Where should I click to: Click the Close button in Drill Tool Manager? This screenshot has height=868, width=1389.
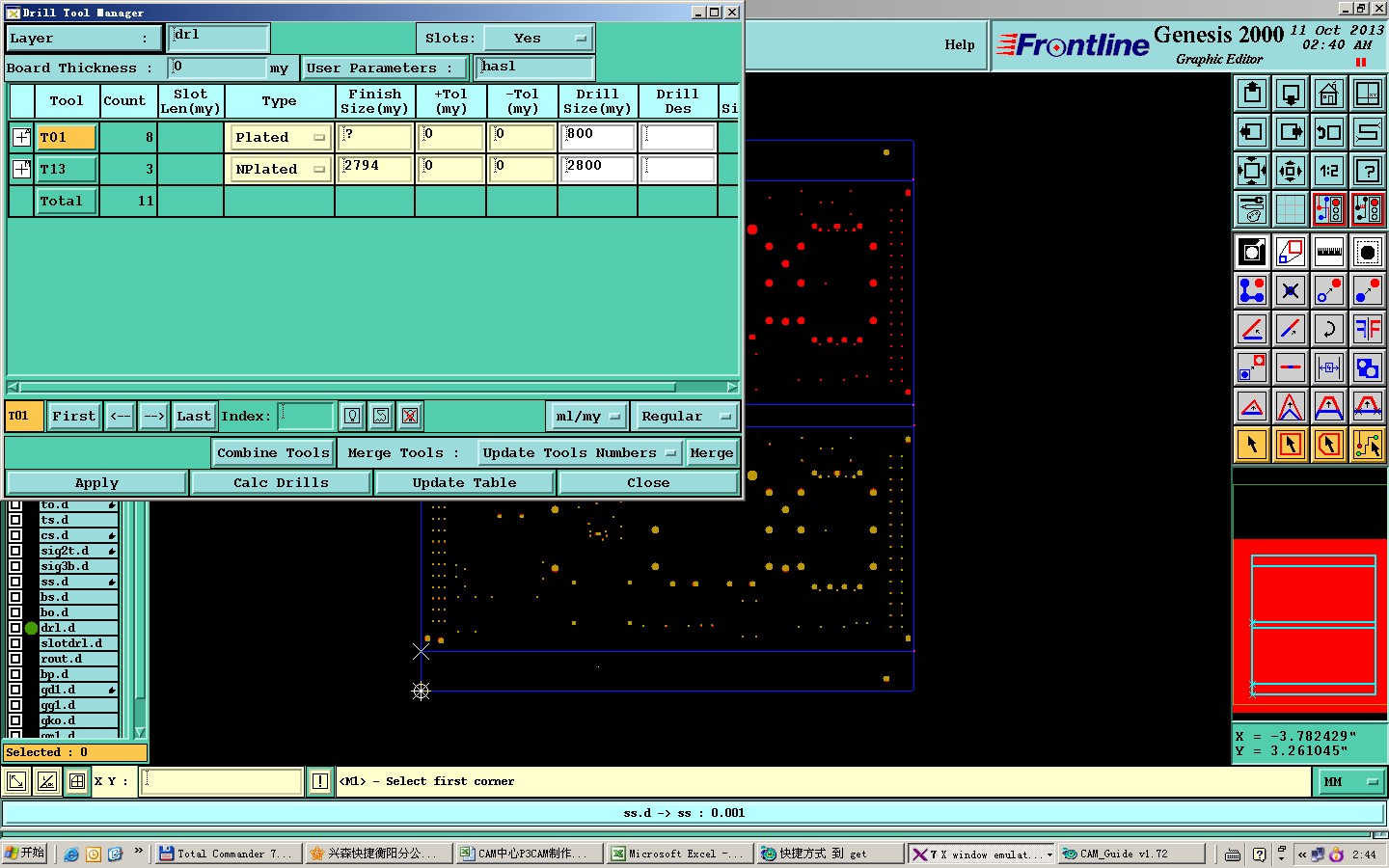click(x=648, y=483)
